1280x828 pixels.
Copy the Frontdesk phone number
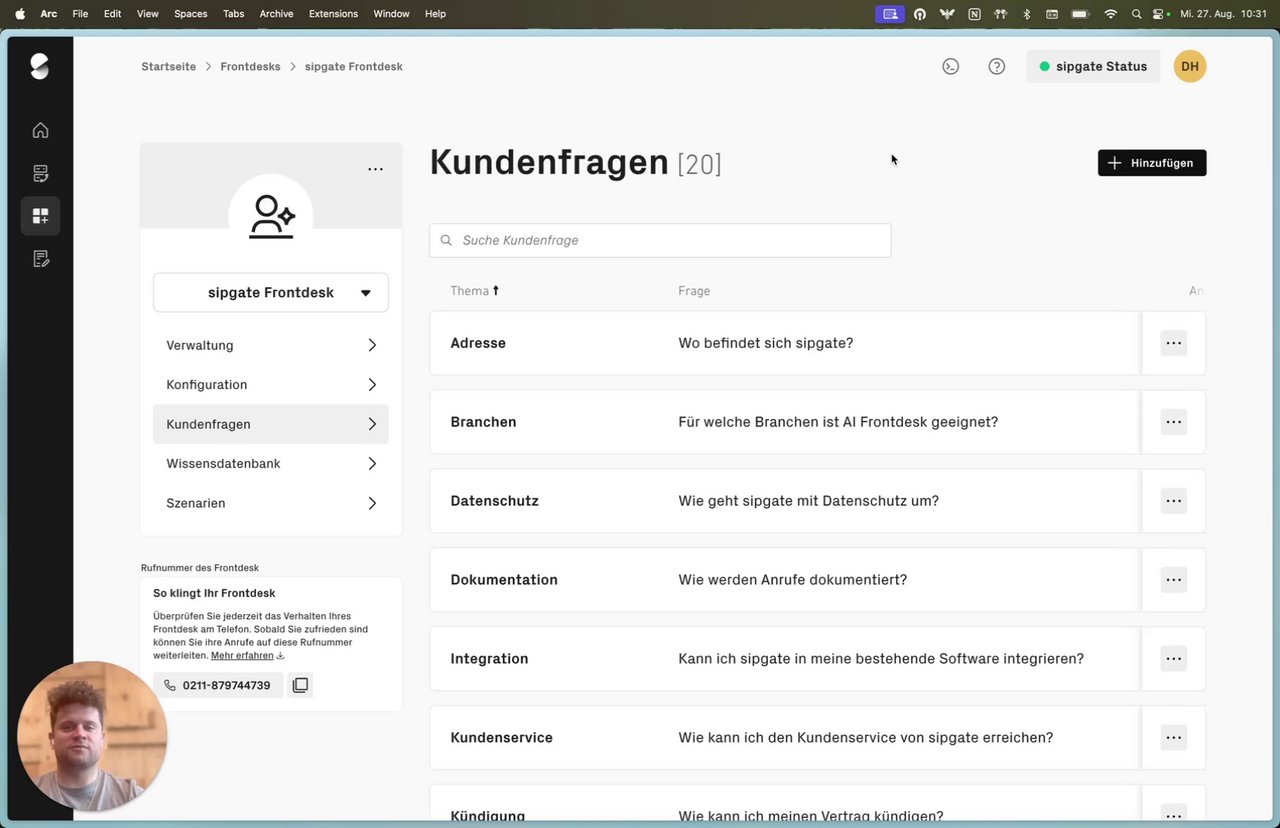click(x=300, y=685)
